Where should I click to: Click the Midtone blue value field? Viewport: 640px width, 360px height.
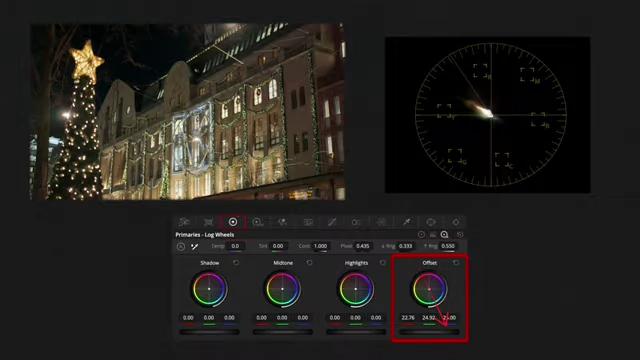pyautogui.click(x=303, y=318)
